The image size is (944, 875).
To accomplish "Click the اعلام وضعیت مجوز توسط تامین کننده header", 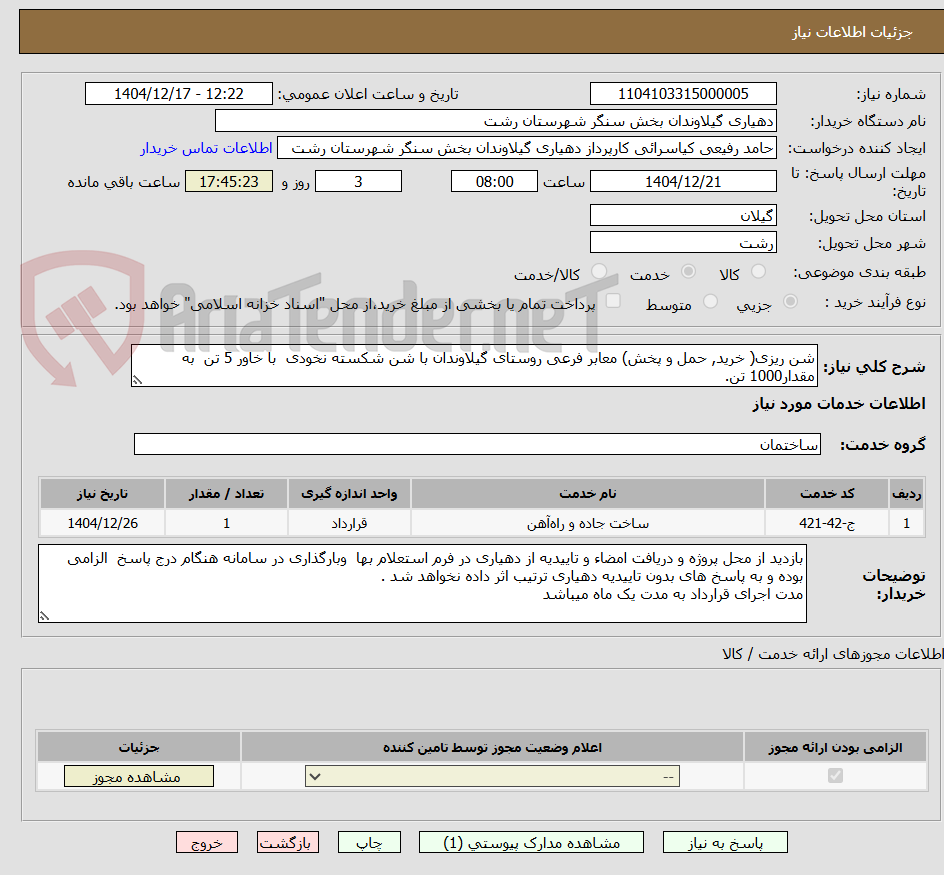I will pos(492,747).
